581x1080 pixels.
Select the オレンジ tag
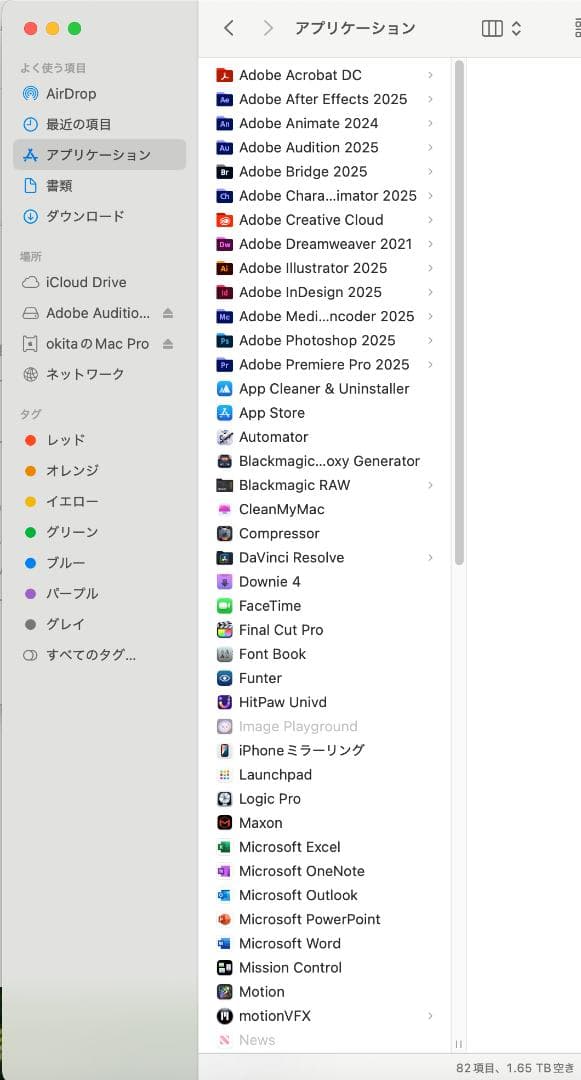(x=99, y=471)
